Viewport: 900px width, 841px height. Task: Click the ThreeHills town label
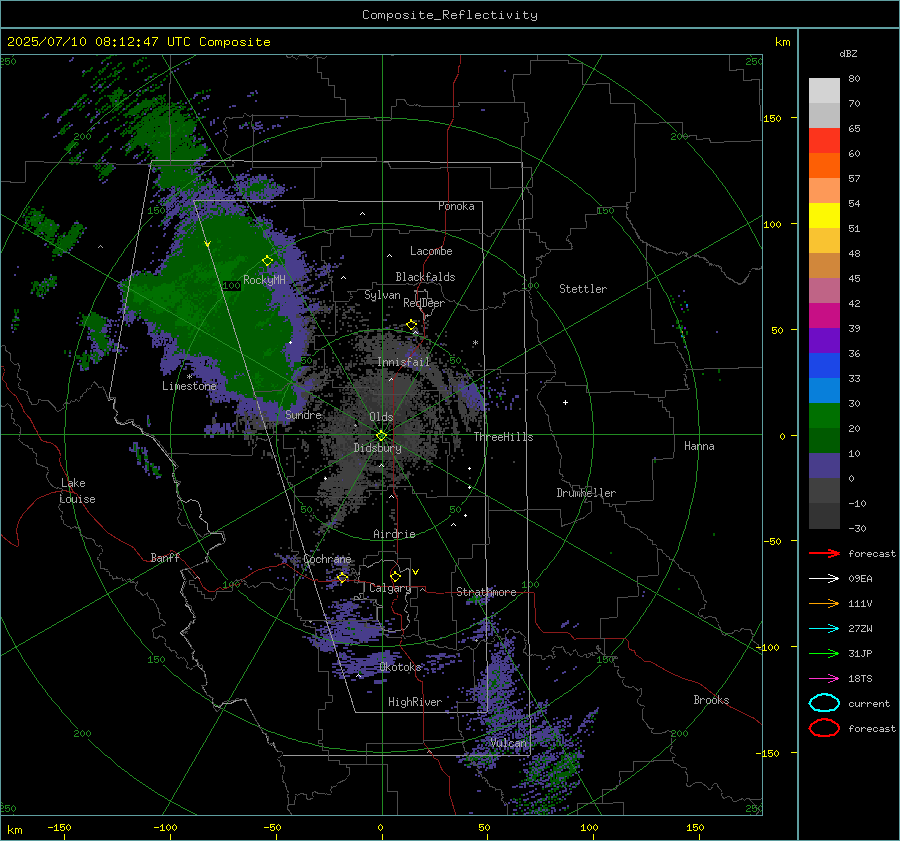click(x=503, y=437)
